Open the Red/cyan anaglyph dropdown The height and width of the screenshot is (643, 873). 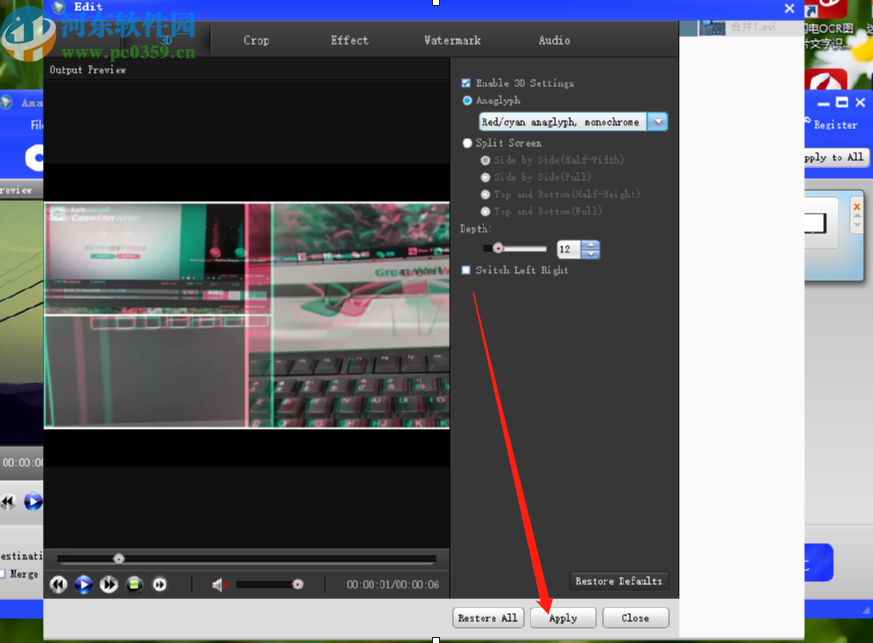[x=657, y=122]
